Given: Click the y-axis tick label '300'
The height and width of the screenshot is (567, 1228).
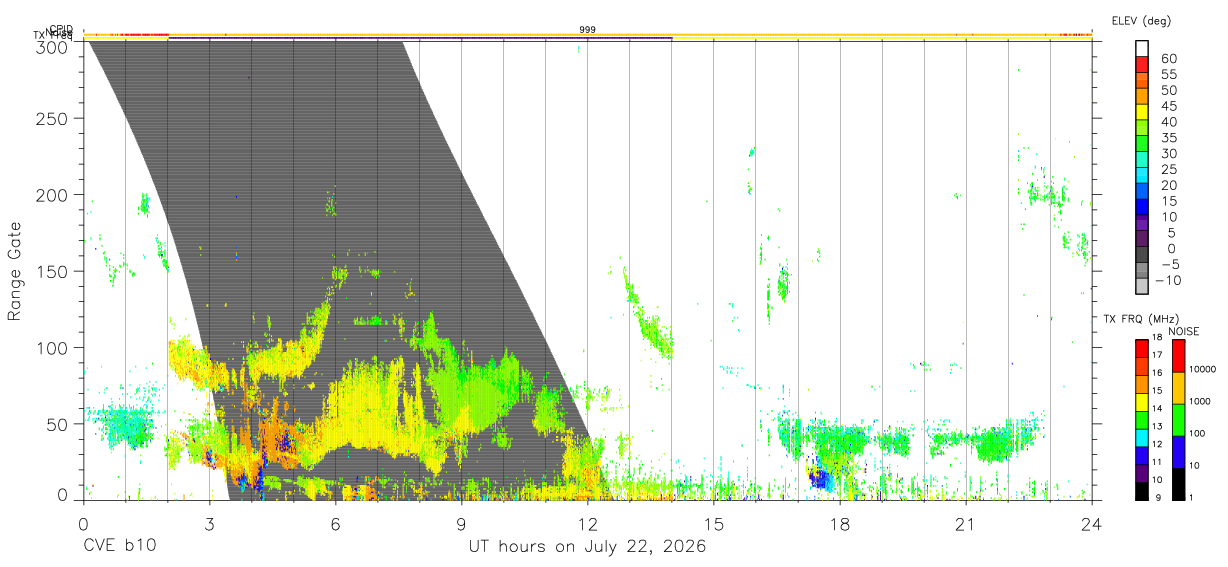Looking at the screenshot, I should [53, 47].
